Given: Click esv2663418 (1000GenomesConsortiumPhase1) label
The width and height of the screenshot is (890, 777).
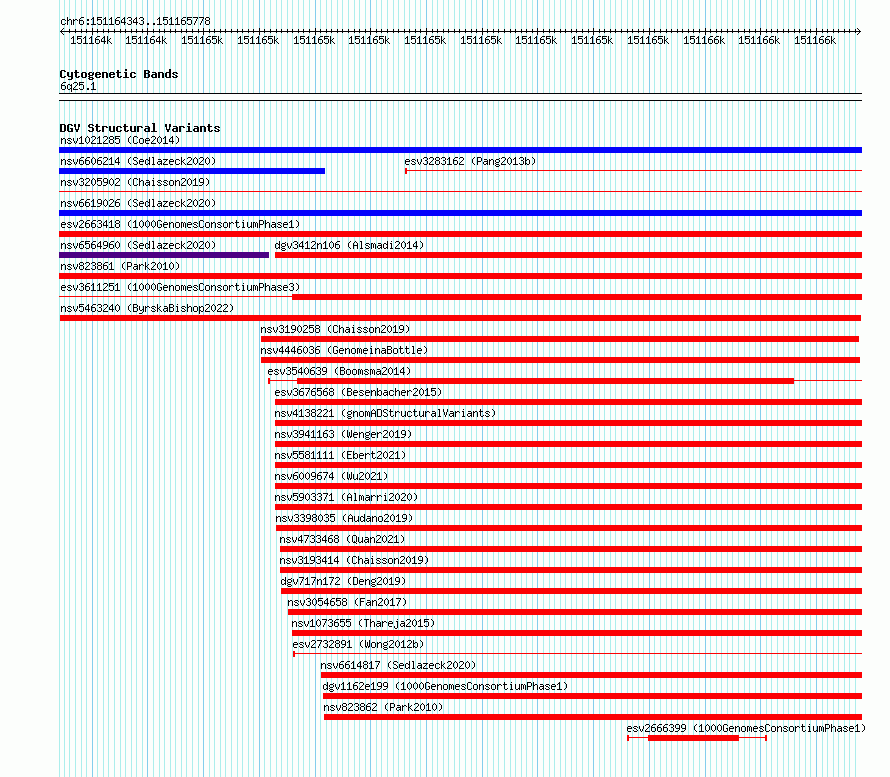Looking at the screenshot, I should pos(180,224).
